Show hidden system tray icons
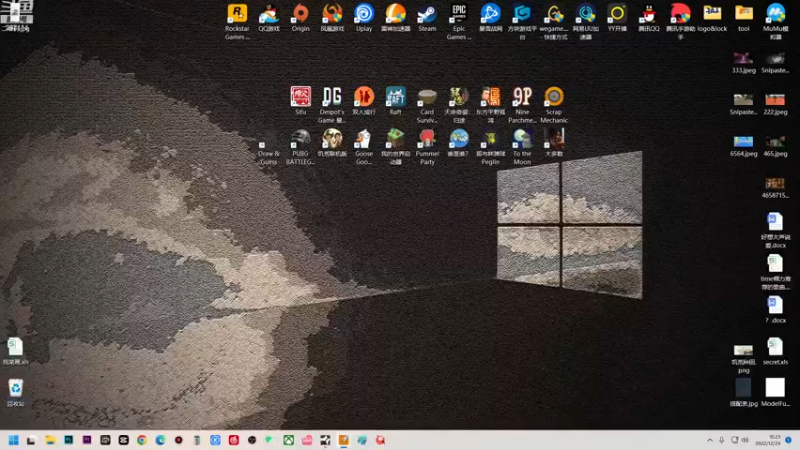This screenshot has height=450, width=800. click(x=710, y=440)
